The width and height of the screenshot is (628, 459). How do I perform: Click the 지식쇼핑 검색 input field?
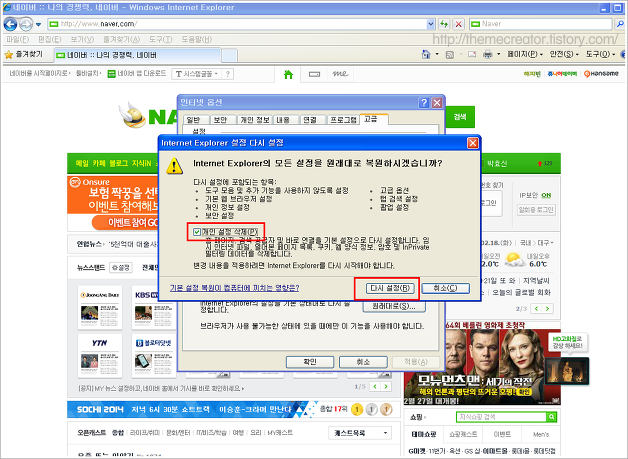click(x=501, y=417)
